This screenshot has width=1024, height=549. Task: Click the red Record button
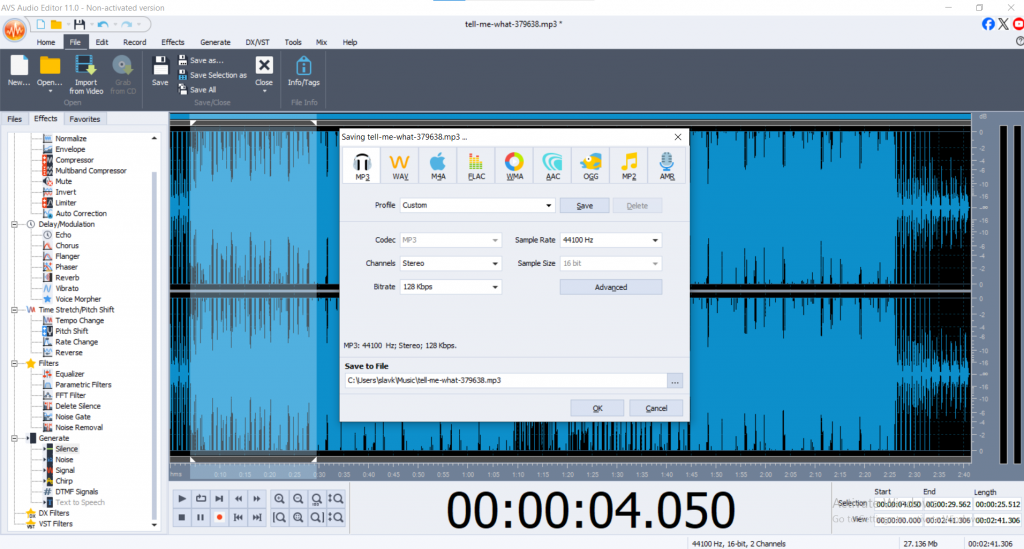point(219,517)
